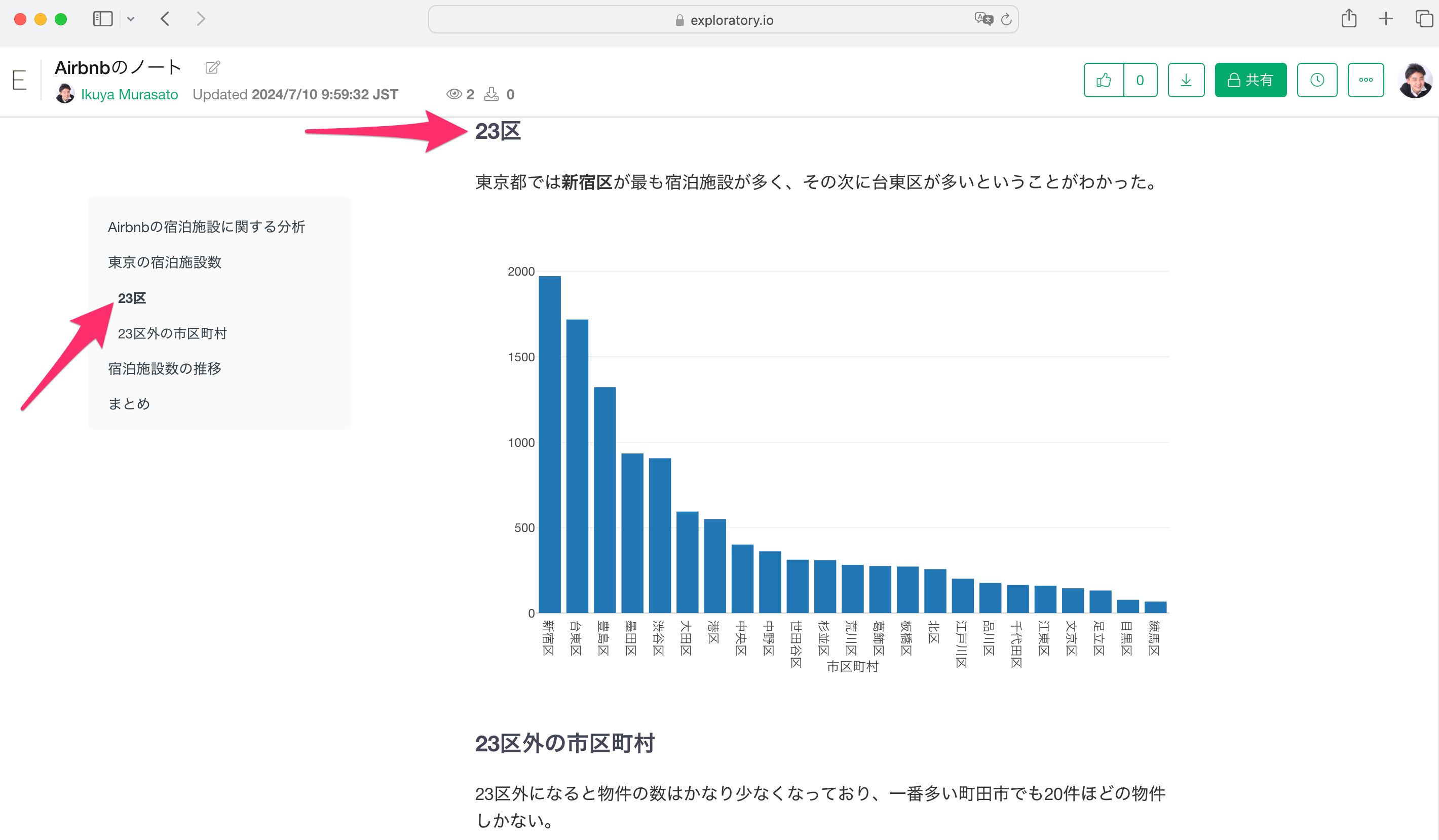Reload the current page
1439x840 pixels.
click(1006, 19)
